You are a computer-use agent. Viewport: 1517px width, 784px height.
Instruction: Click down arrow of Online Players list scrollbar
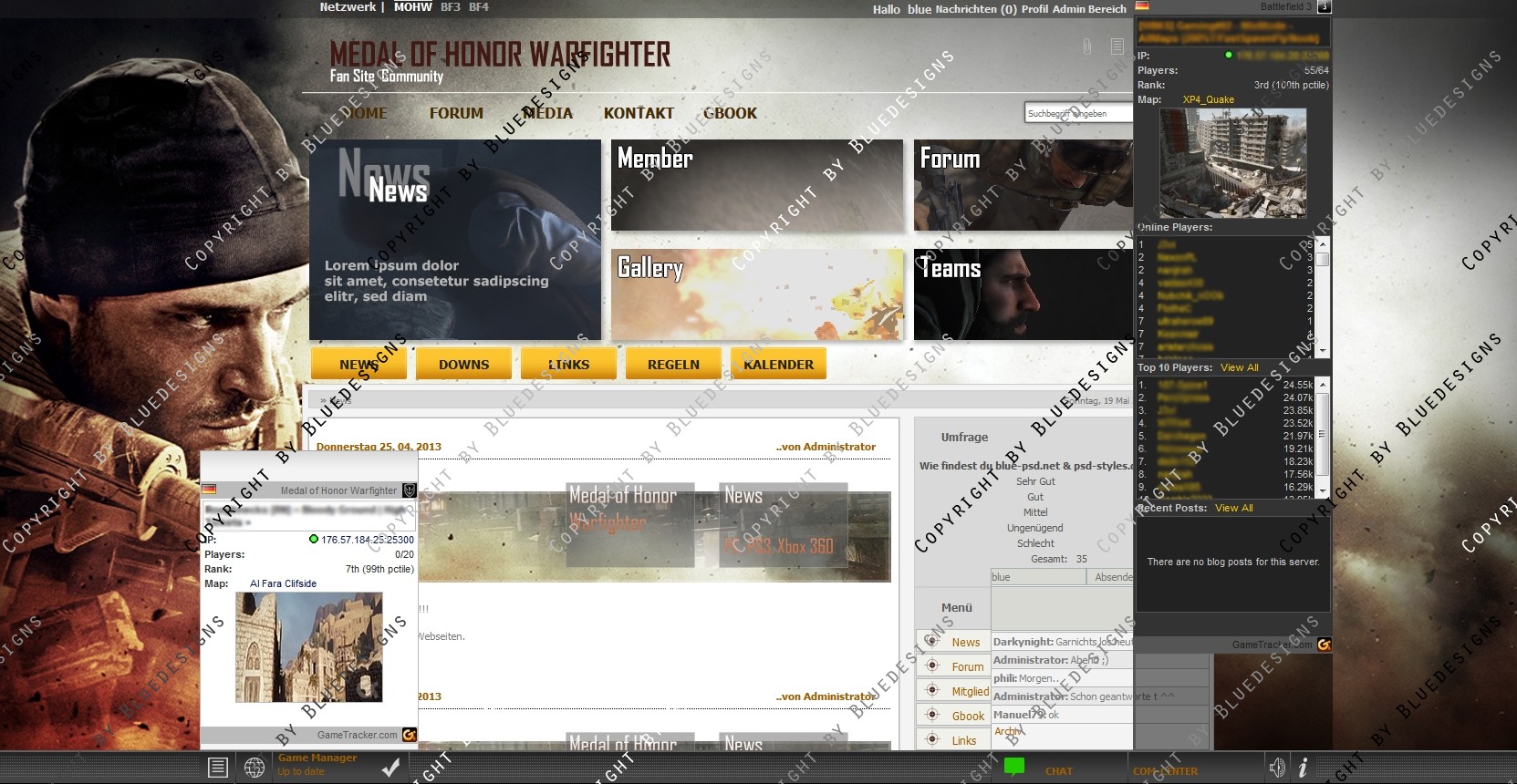[x=1322, y=350]
